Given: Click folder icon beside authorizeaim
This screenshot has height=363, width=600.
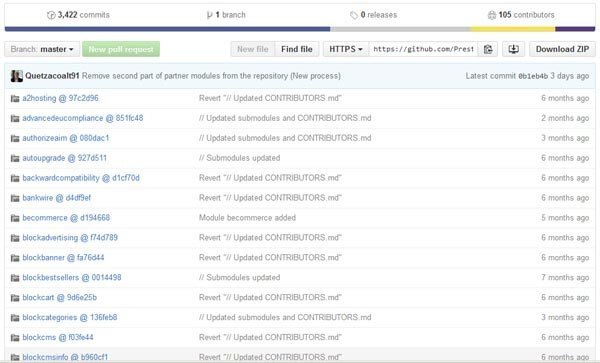Looking at the screenshot, I should 15,138.
